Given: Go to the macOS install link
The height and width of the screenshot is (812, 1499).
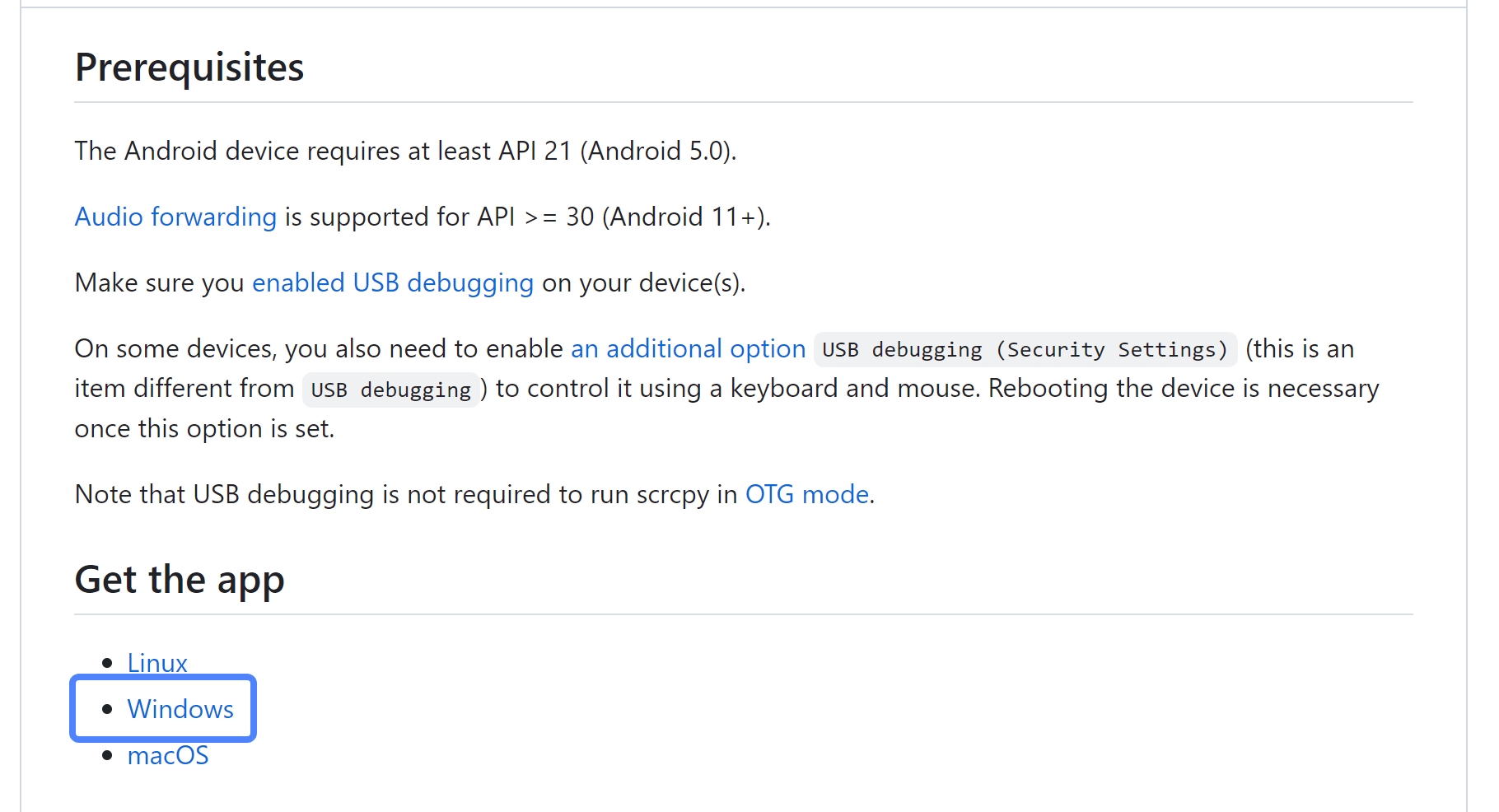Looking at the screenshot, I should 168,755.
